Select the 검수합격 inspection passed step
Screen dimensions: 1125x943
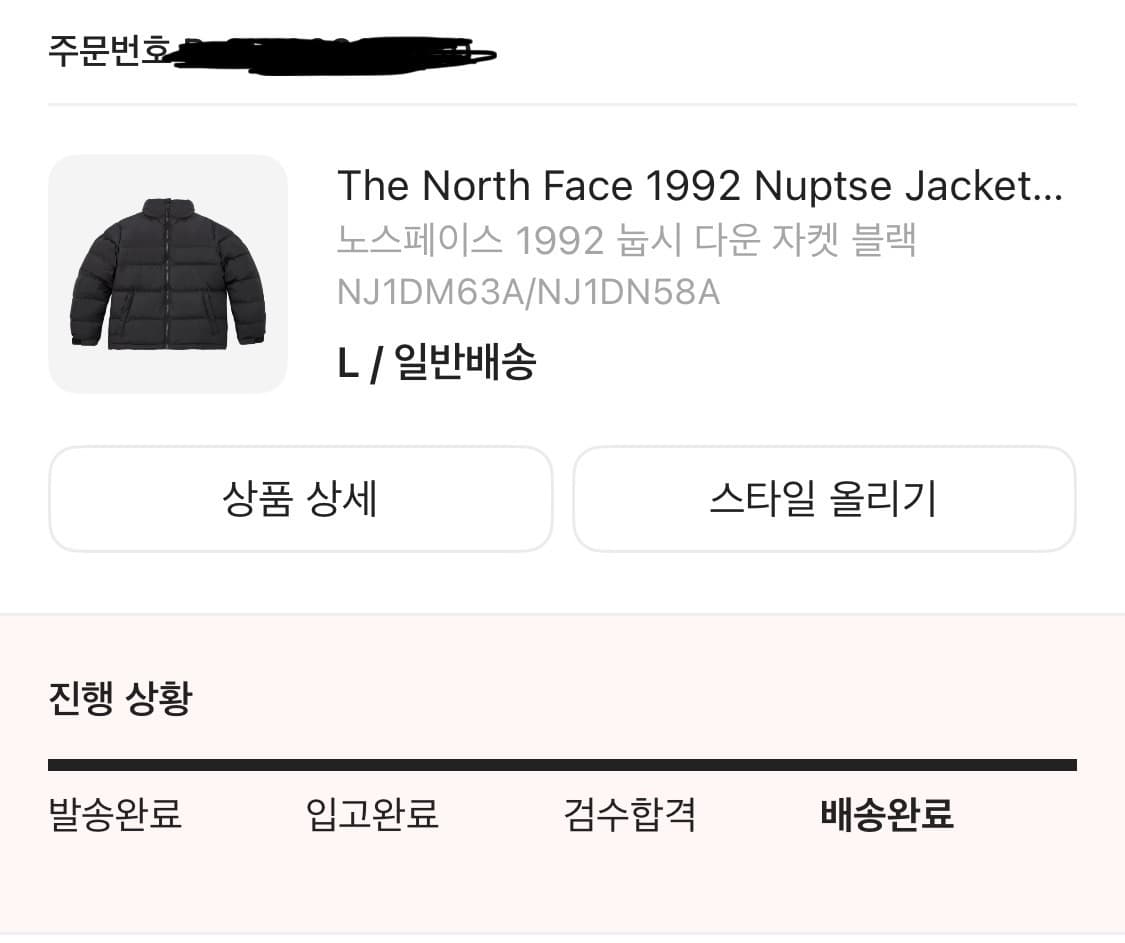coord(628,816)
